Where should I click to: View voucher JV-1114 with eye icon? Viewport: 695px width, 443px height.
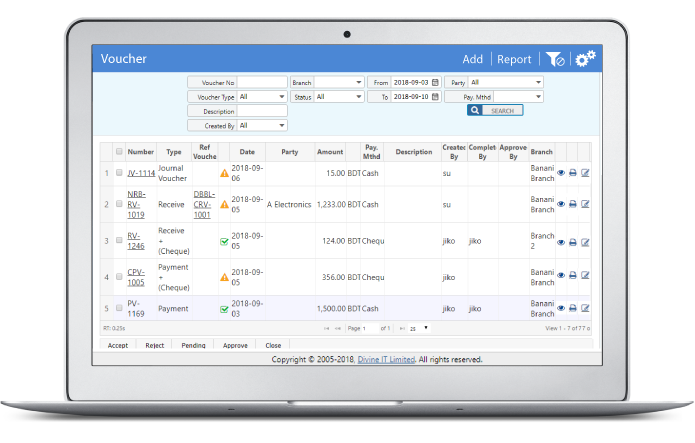click(561, 173)
